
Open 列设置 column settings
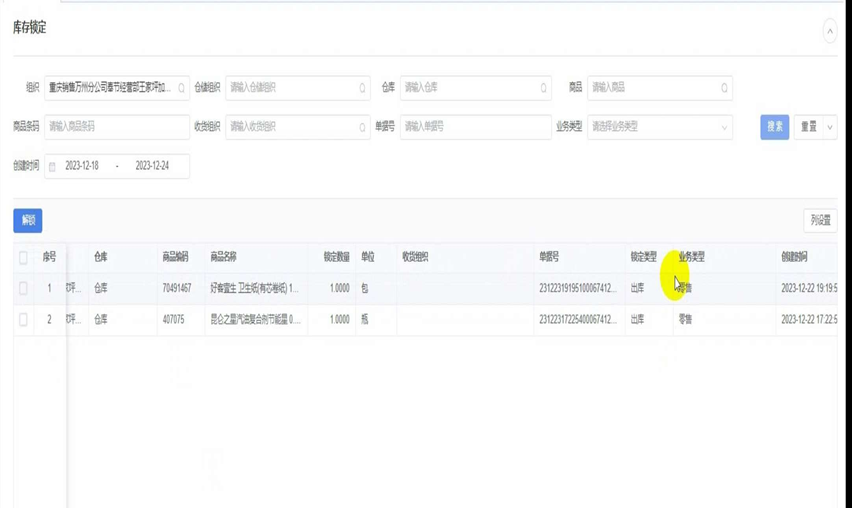pyautogui.click(x=820, y=220)
